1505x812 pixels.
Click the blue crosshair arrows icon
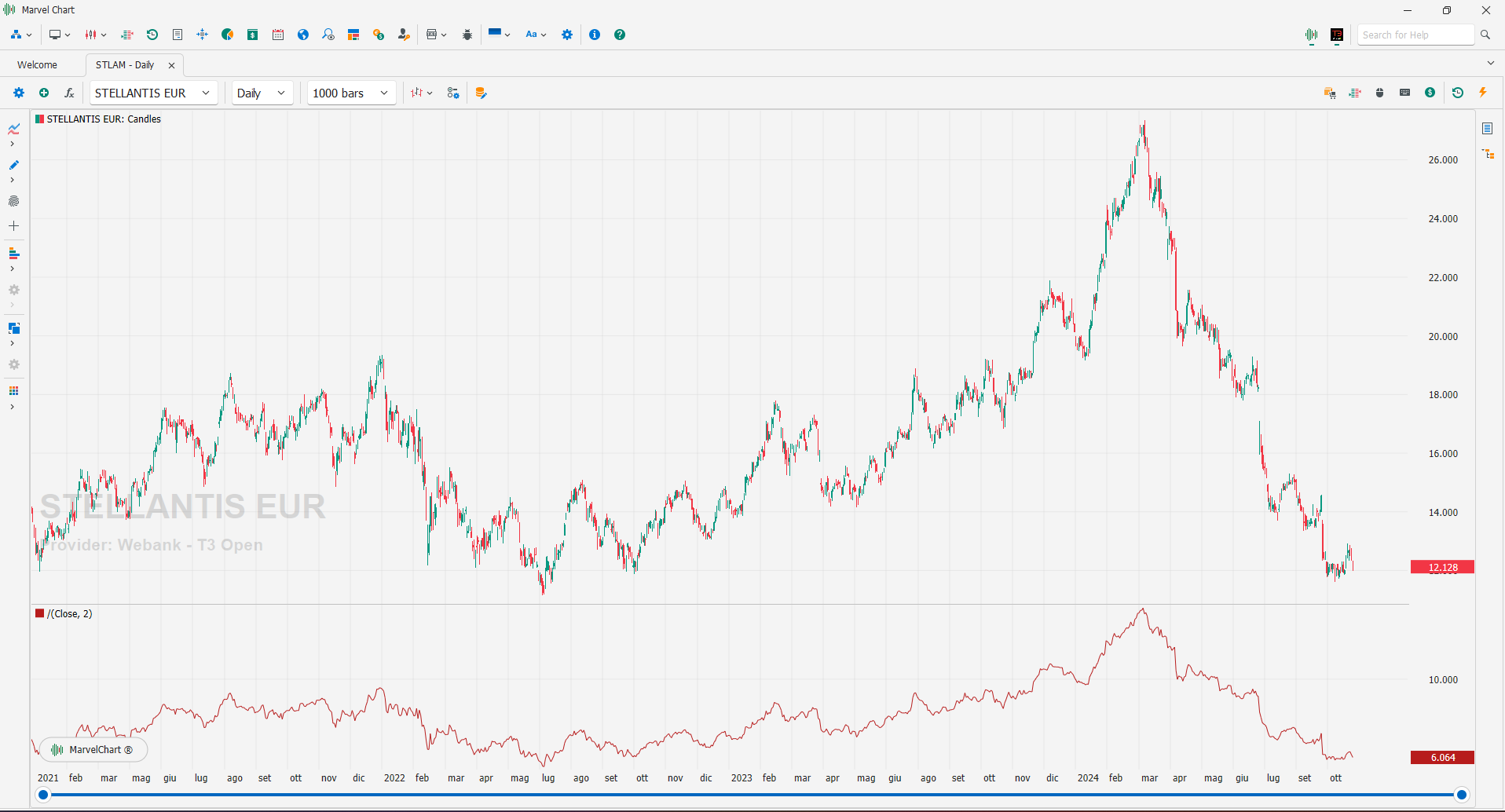coord(203,35)
